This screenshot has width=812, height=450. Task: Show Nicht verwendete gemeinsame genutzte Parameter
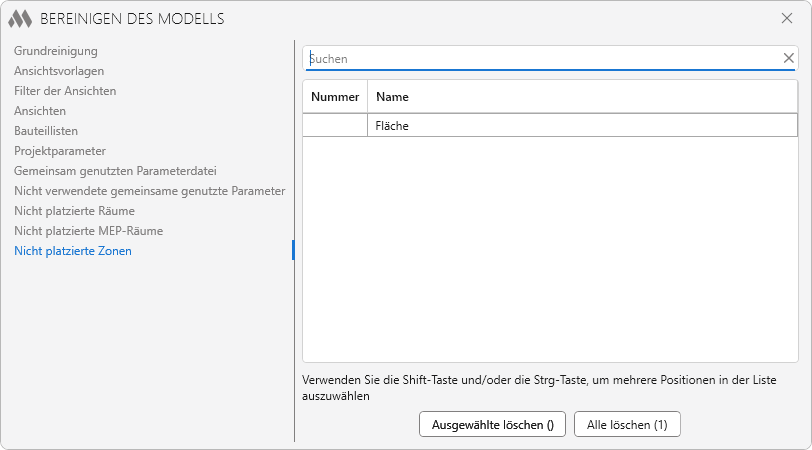tap(149, 191)
